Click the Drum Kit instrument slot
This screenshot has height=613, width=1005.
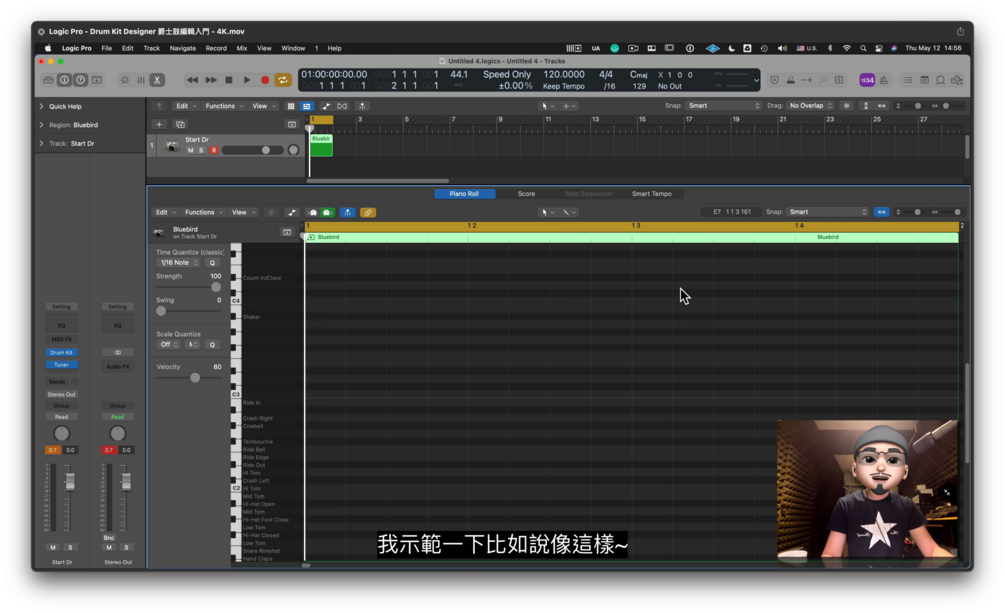click(62, 353)
